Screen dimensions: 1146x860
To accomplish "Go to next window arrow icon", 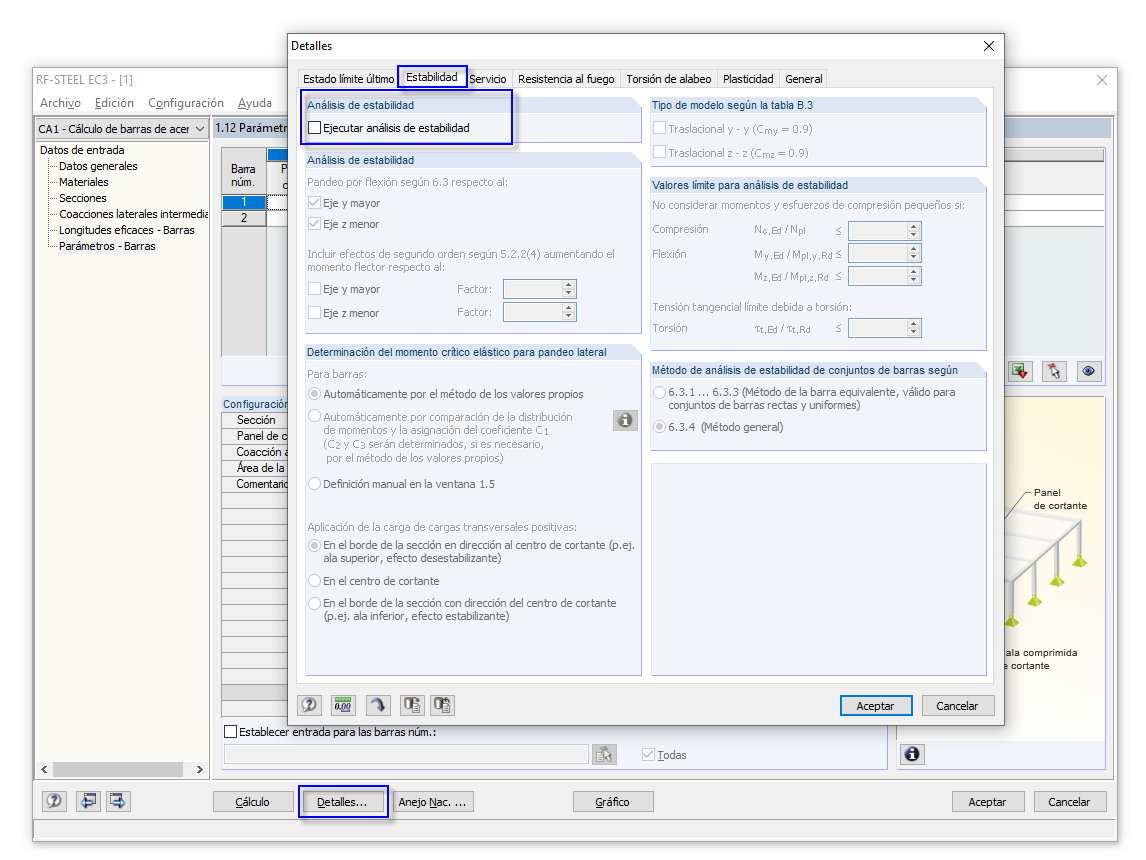I will click(118, 802).
